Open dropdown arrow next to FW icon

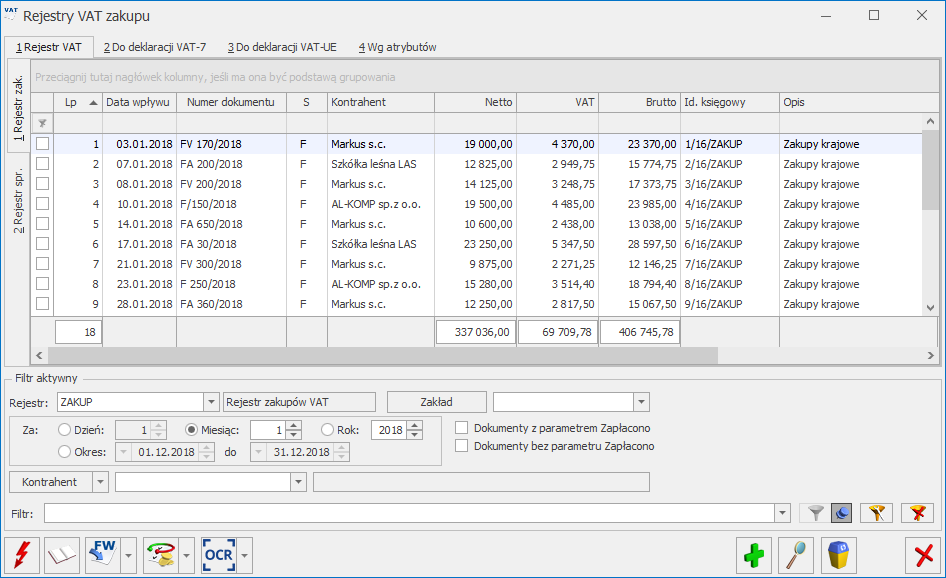[128, 555]
